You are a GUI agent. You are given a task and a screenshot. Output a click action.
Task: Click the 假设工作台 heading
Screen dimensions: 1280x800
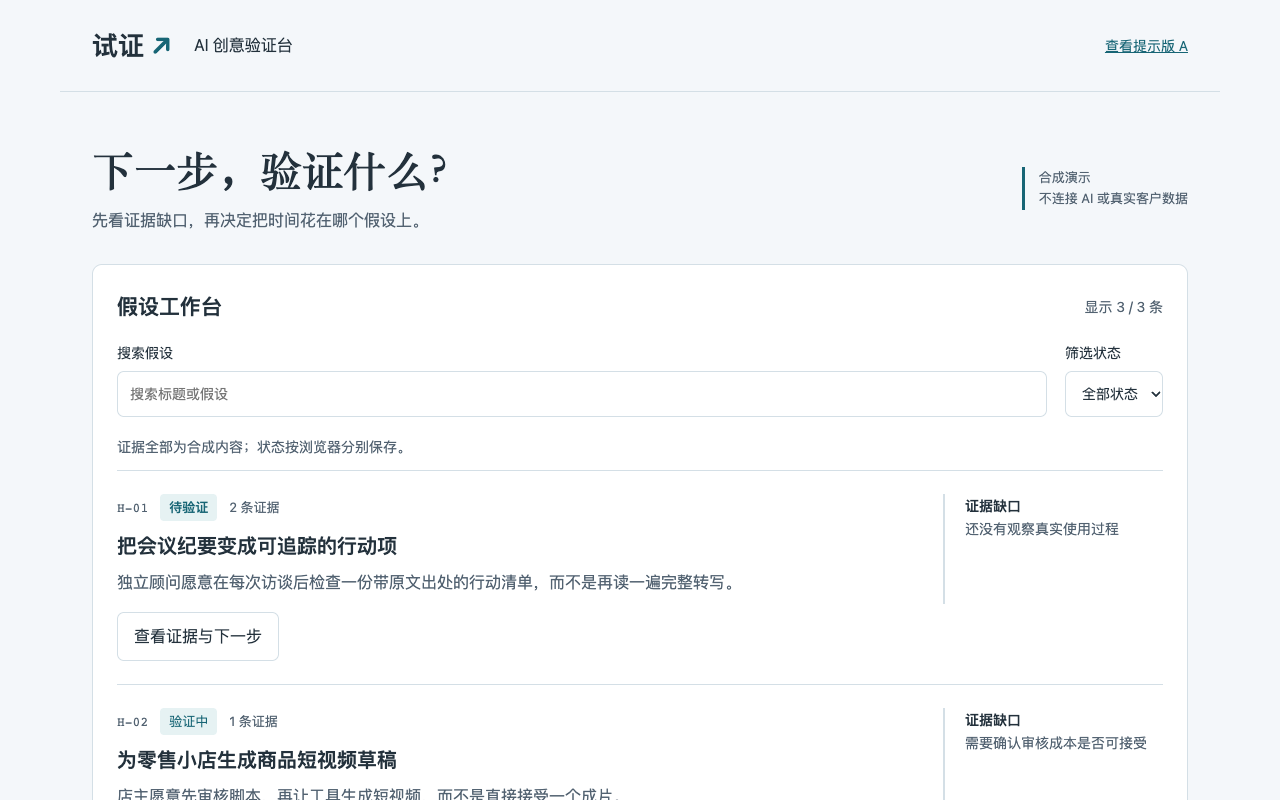(x=169, y=307)
